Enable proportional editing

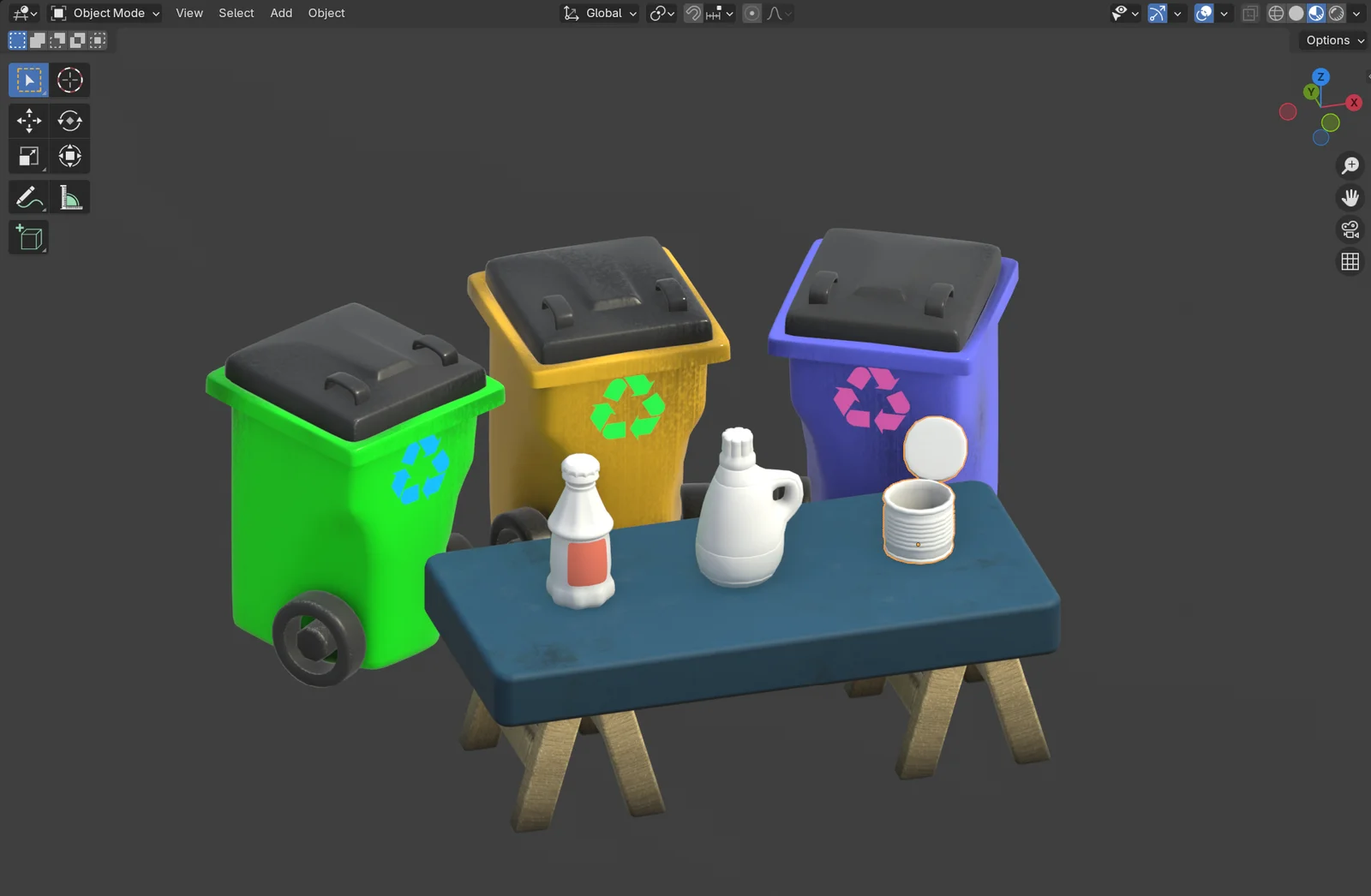(751, 13)
